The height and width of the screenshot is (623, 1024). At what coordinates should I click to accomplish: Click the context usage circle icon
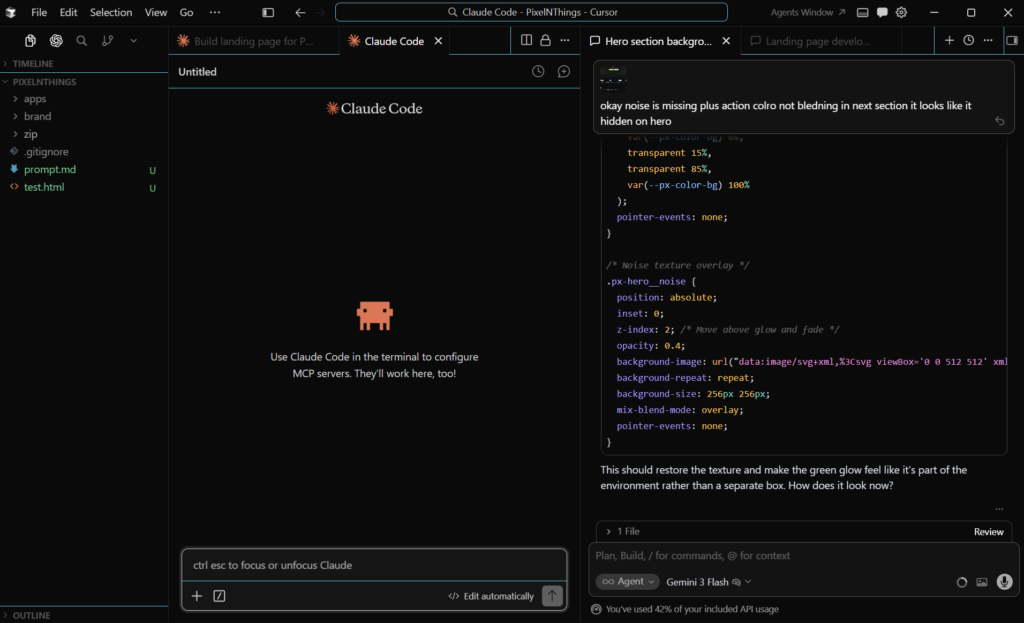tap(961, 582)
